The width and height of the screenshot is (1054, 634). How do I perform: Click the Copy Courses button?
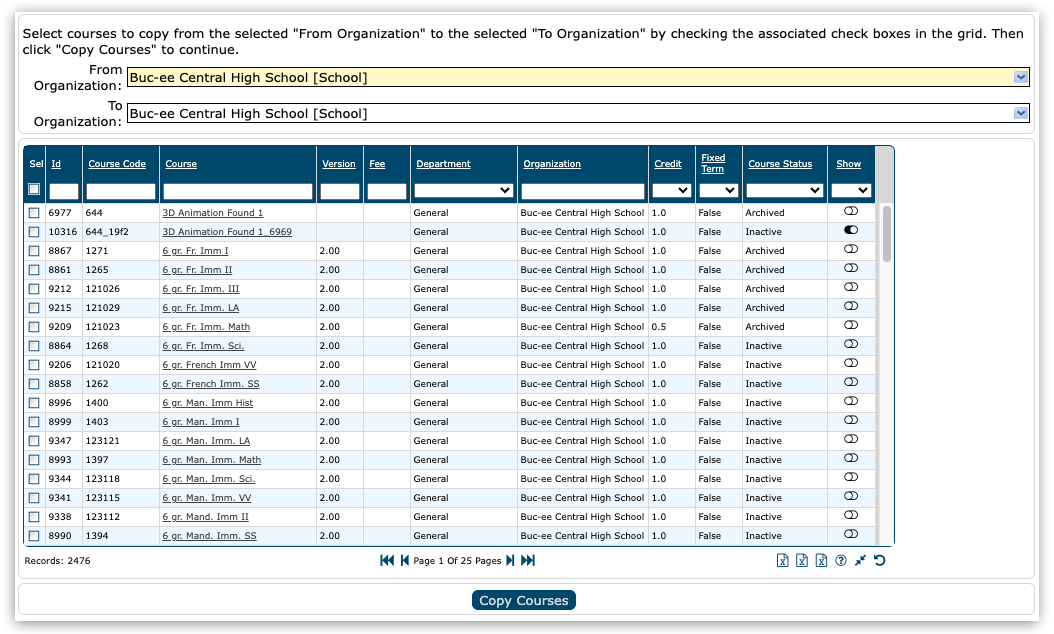pyautogui.click(x=524, y=600)
